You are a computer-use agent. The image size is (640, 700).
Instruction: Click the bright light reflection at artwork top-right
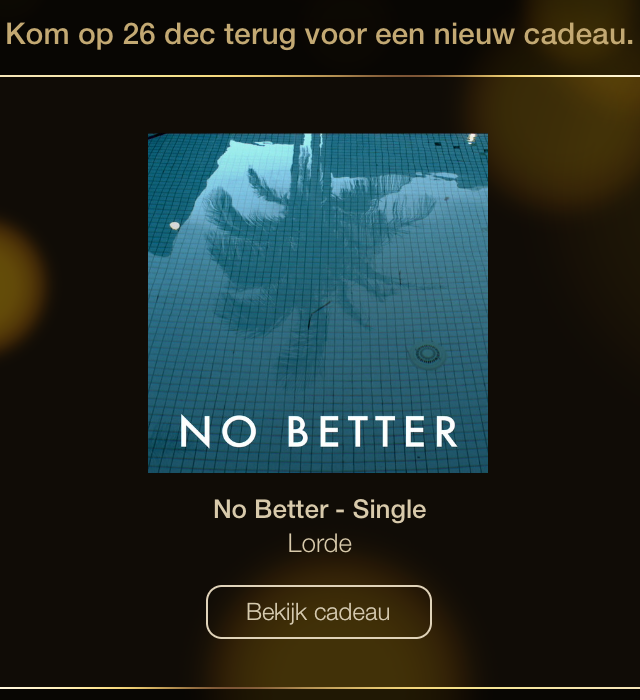click(x=471, y=138)
